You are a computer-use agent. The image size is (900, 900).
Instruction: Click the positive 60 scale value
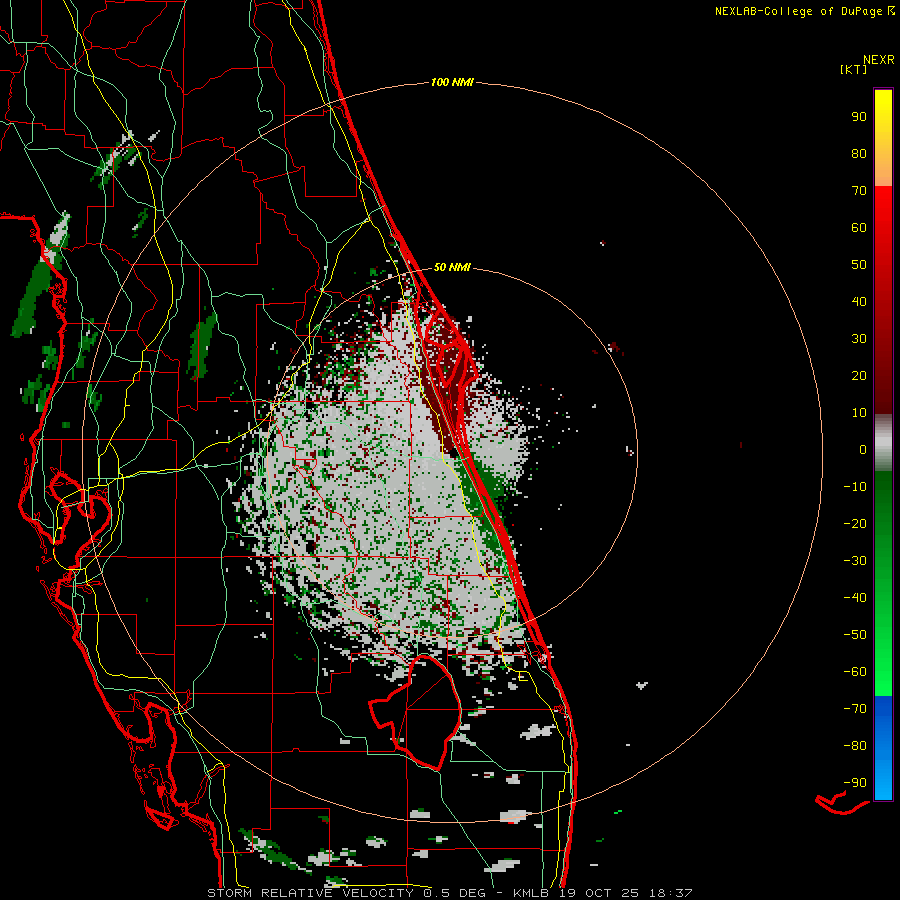[x=859, y=227]
